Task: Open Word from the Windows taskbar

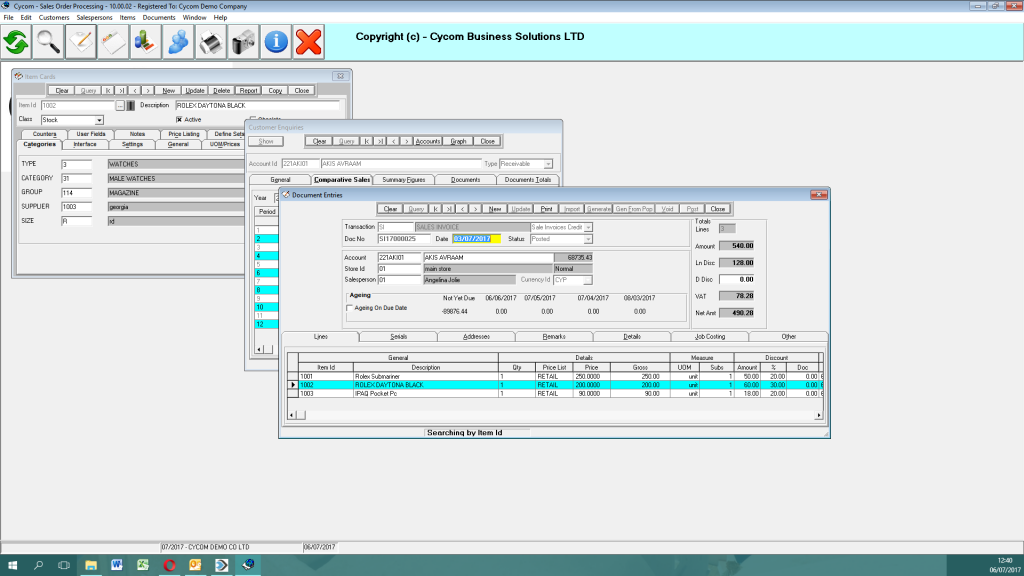Action: click(x=117, y=565)
